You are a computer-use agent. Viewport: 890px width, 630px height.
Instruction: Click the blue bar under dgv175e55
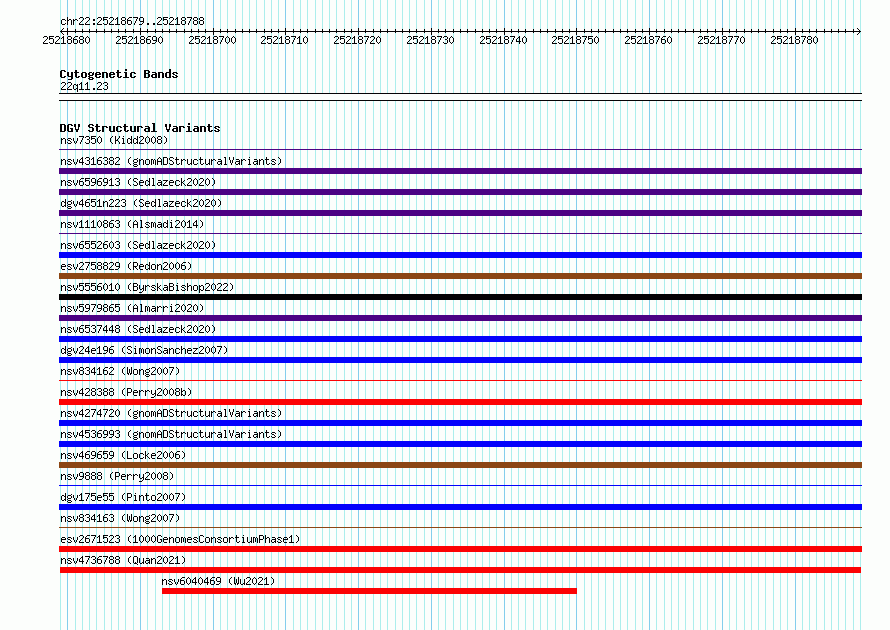click(x=460, y=507)
